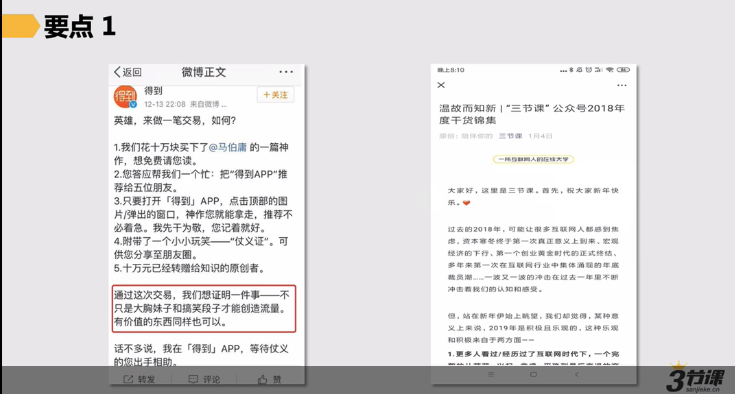Screen dimensions: 735x394
Task: Close the article with the X icon
Action: pos(441,85)
